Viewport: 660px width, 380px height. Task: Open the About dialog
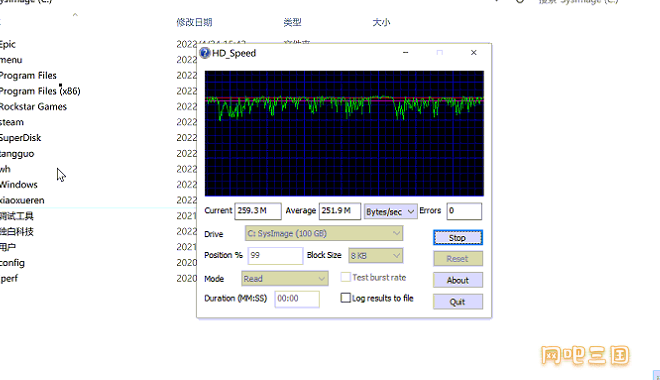(458, 280)
